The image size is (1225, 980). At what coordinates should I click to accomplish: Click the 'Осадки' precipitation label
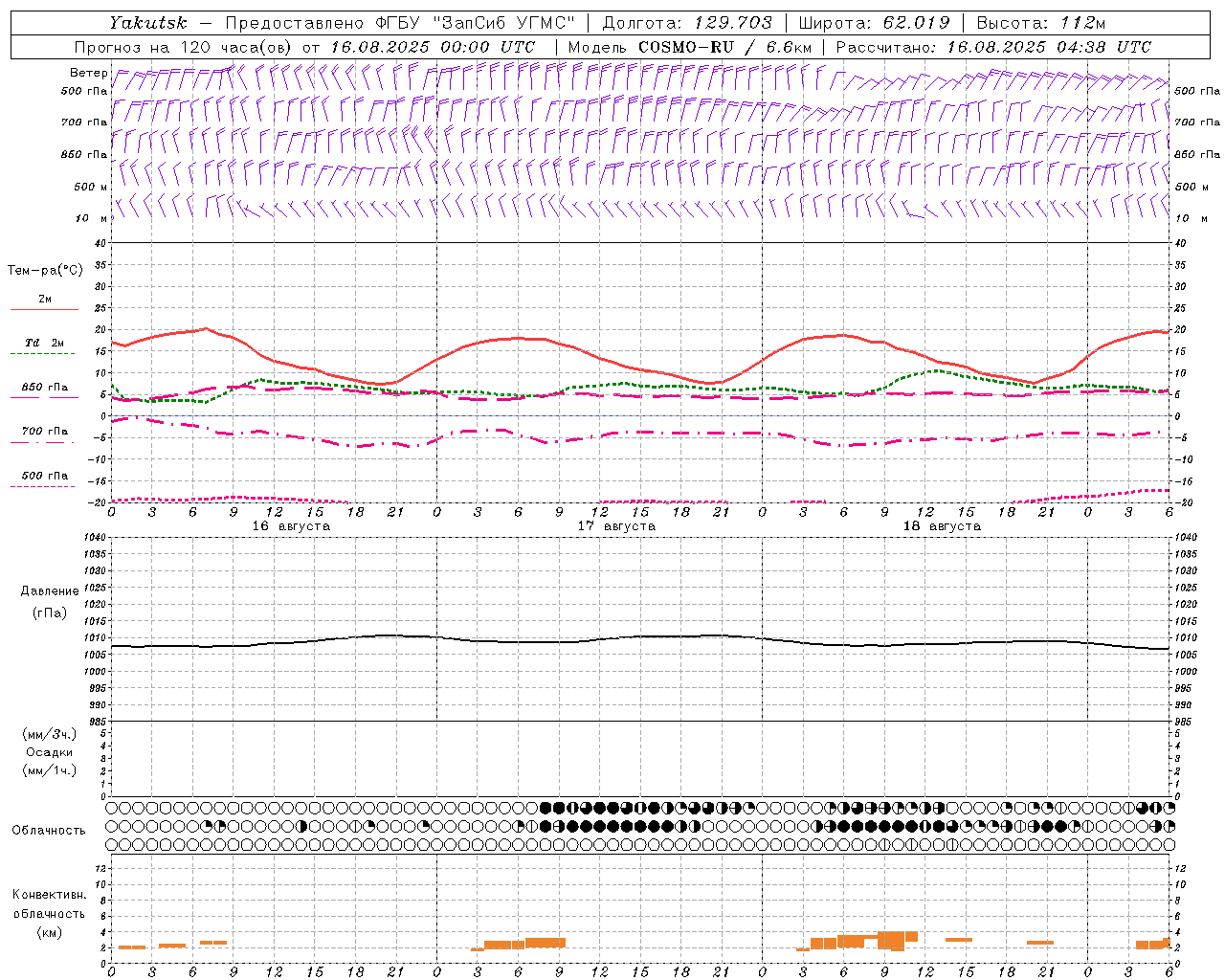[50, 752]
